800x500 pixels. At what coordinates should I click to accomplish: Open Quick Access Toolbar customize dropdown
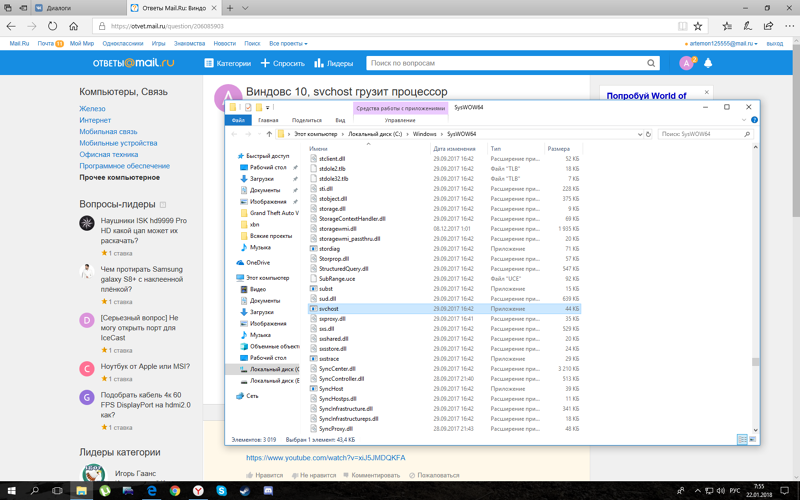click(x=267, y=108)
